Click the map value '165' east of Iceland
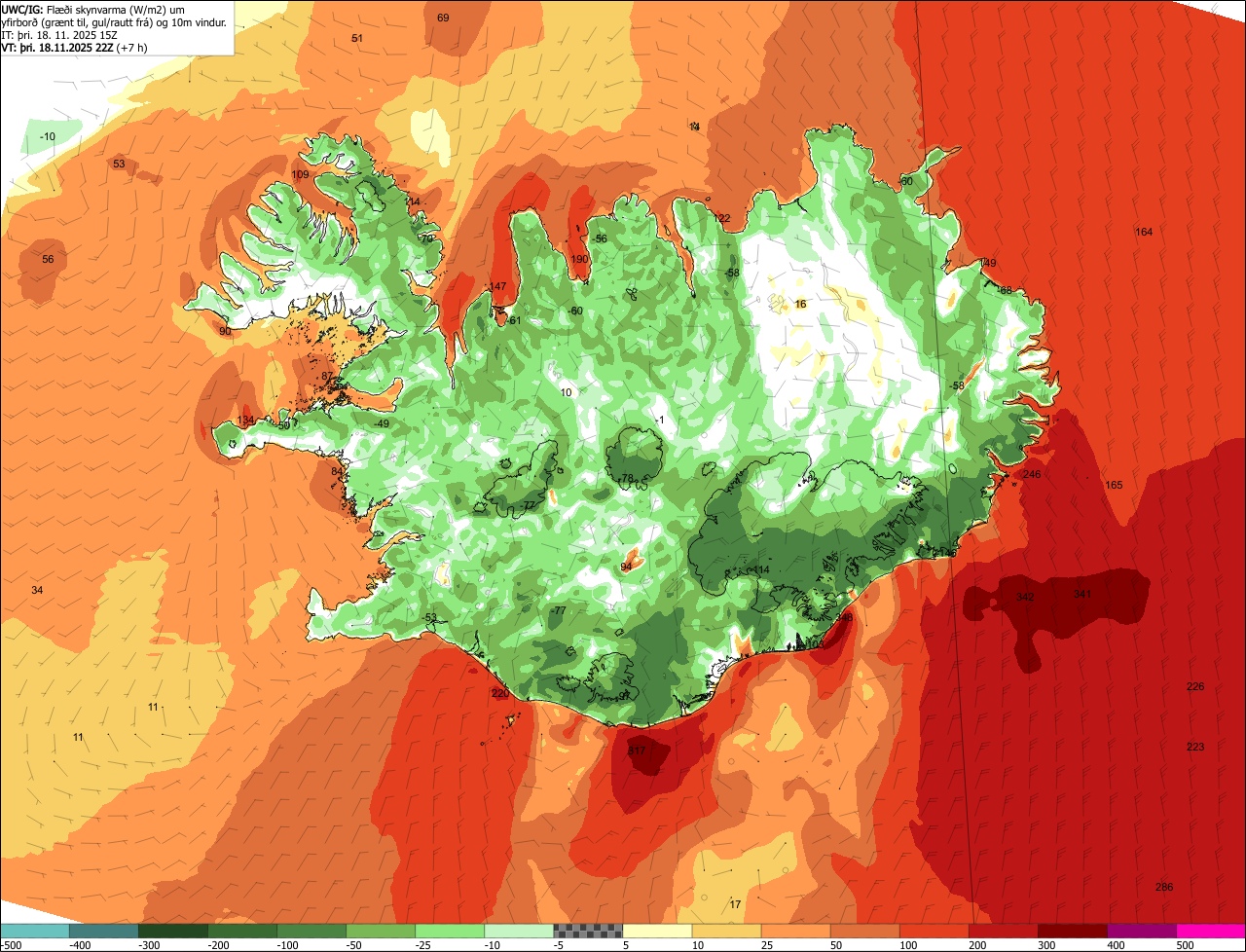The width and height of the screenshot is (1246, 952). pyautogui.click(x=1114, y=485)
